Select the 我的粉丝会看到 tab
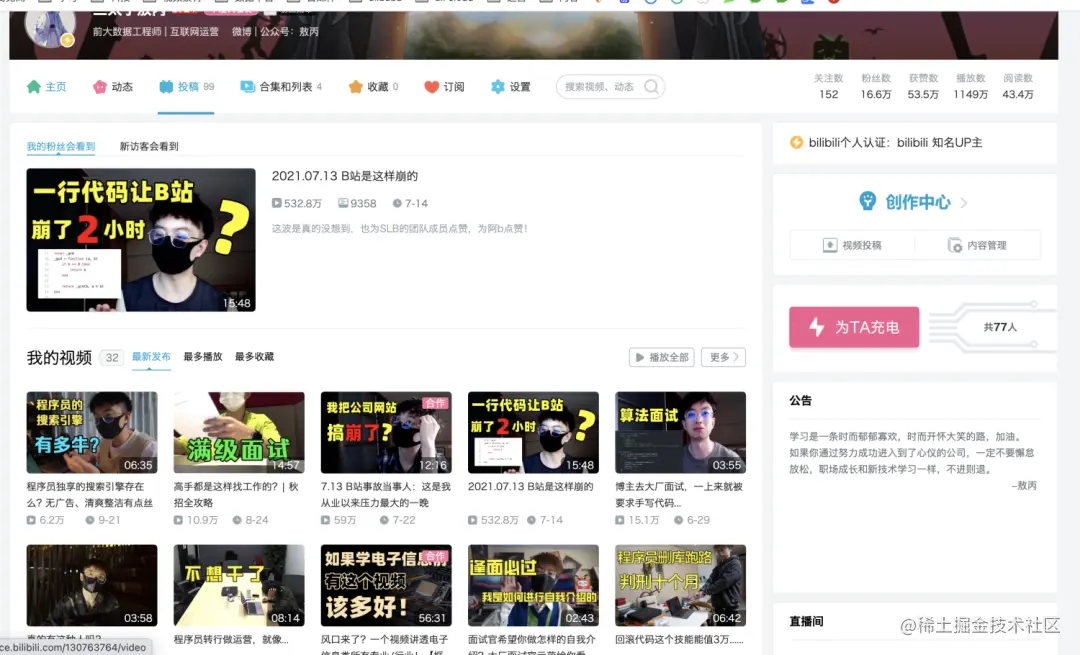1080x655 pixels. point(61,146)
